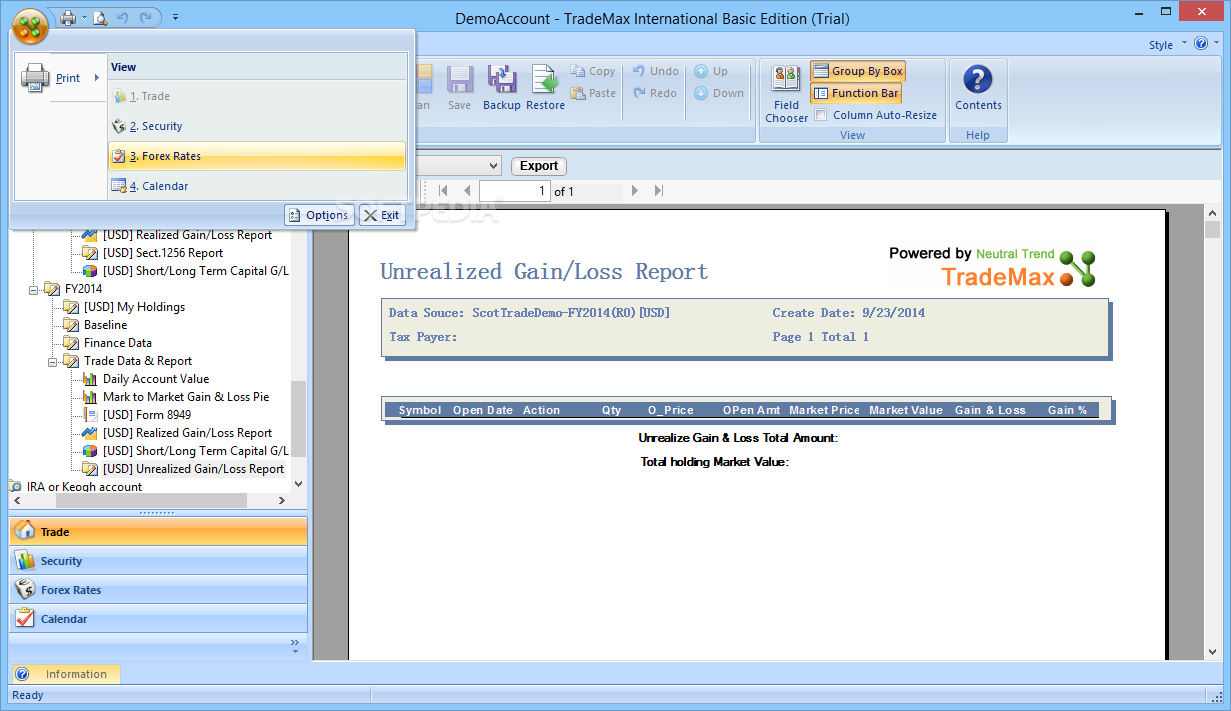Select IRA or Keogh account item
The image size is (1231, 711).
point(84,487)
